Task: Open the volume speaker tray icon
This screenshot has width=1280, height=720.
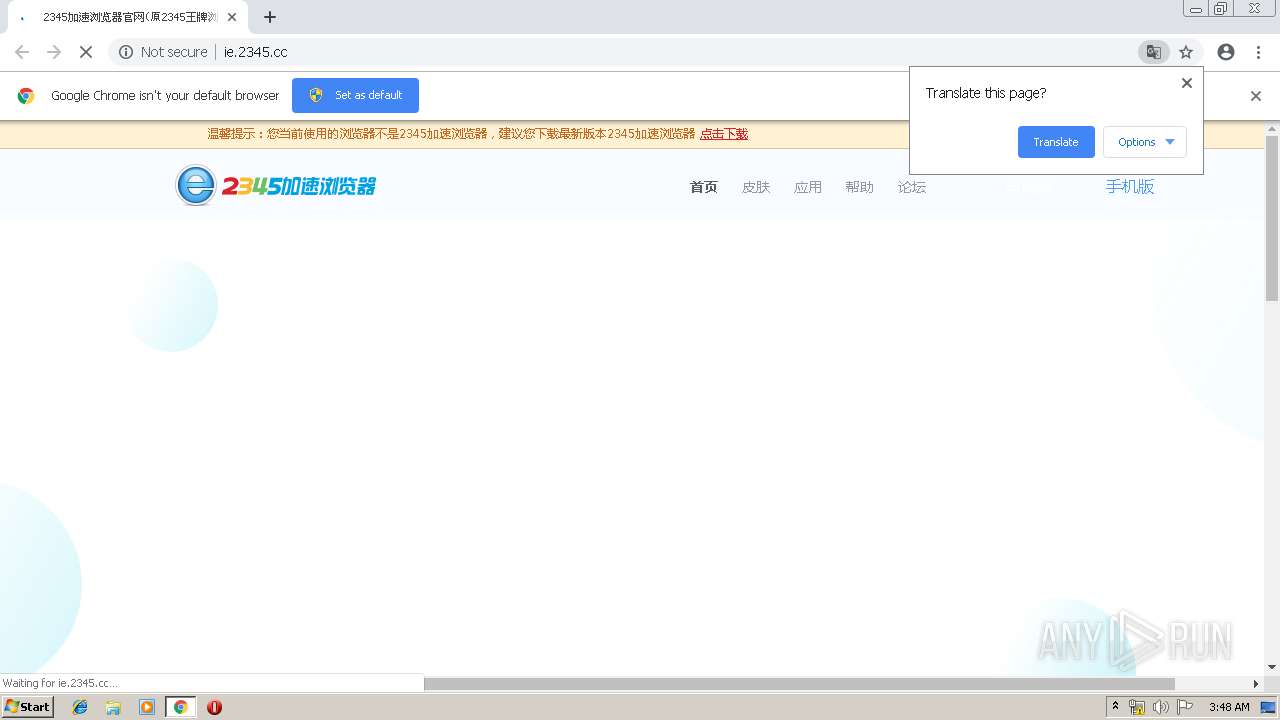Action: point(1161,707)
